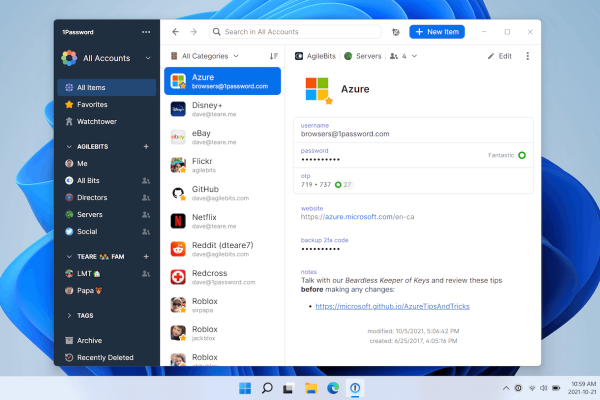Open the AzureTipsAndTricks link in notes
600x400 pixels.
[377, 306]
